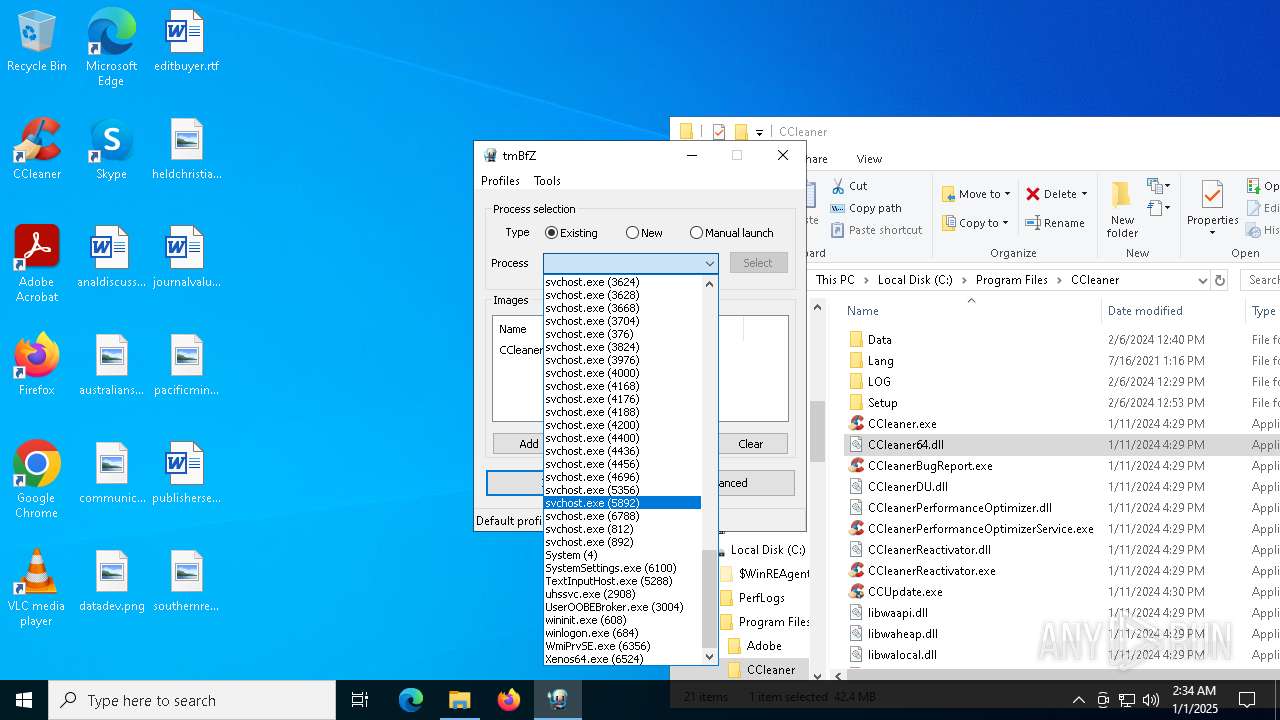Sort by the Date modified column
Viewport: 1280px width, 720px height.
point(1145,311)
